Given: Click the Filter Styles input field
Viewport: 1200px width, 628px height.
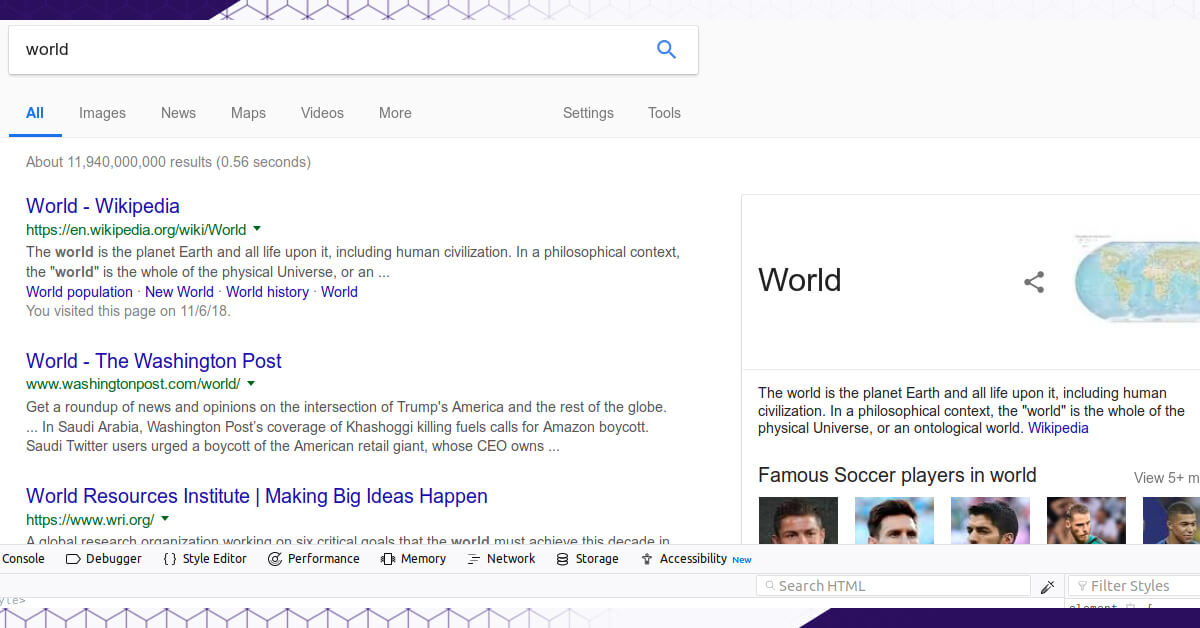Looking at the screenshot, I should [x=1134, y=586].
